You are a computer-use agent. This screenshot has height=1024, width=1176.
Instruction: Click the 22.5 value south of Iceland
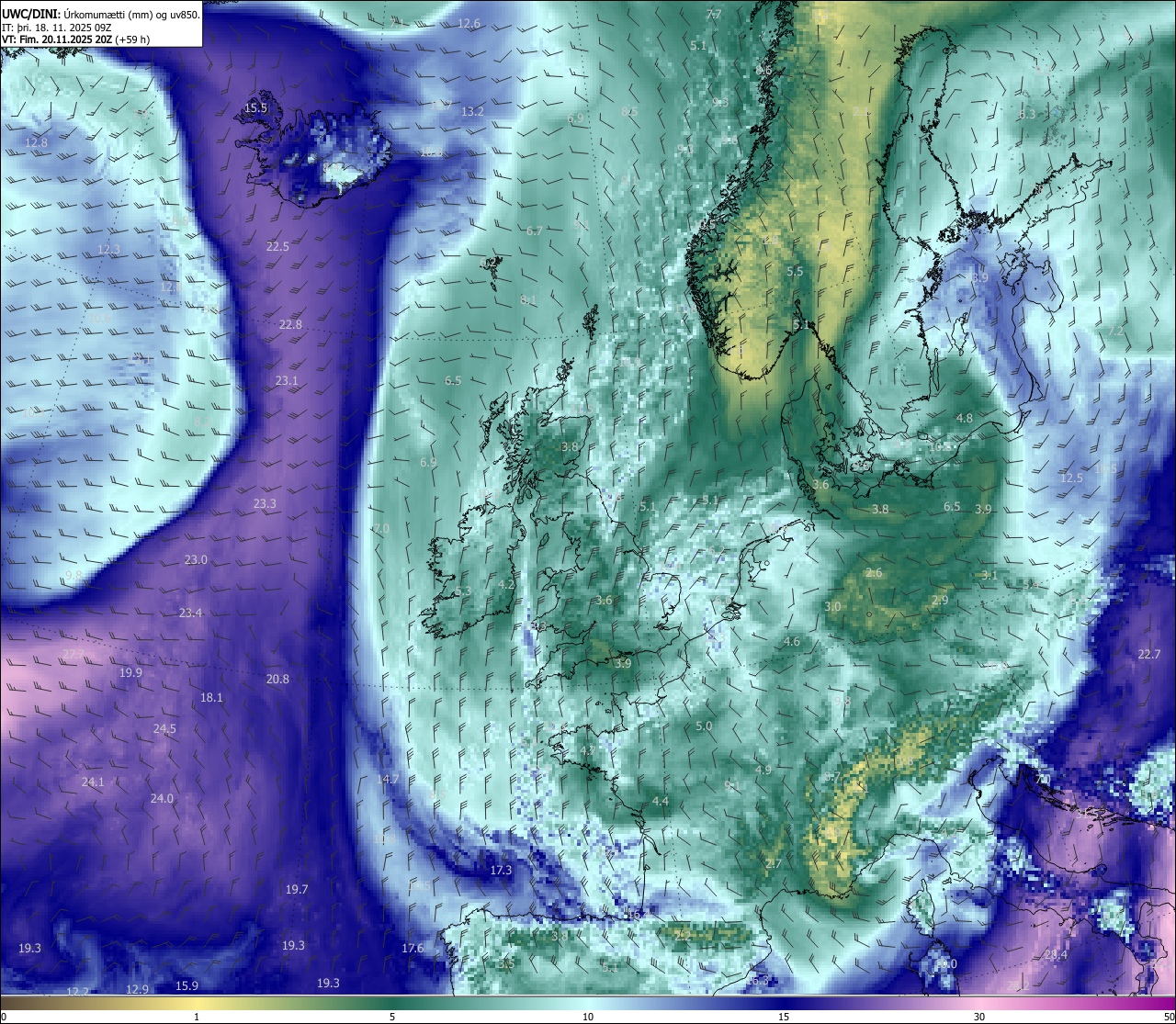(x=277, y=246)
